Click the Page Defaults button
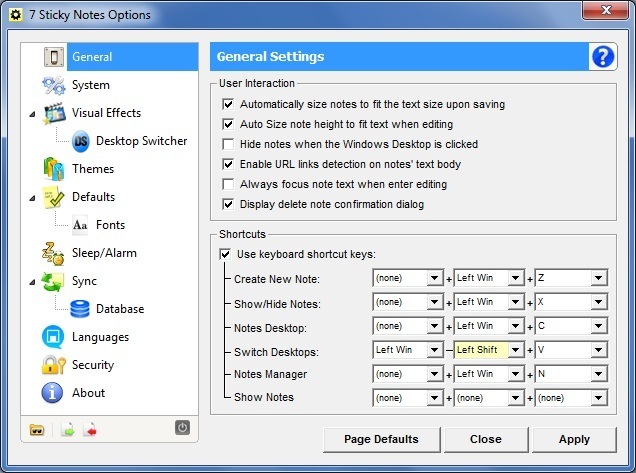 [x=381, y=439]
